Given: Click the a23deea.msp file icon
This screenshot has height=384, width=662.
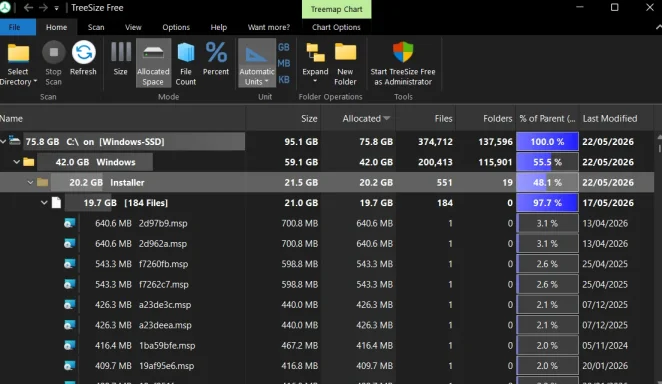Looking at the screenshot, I should tap(70, 325).
